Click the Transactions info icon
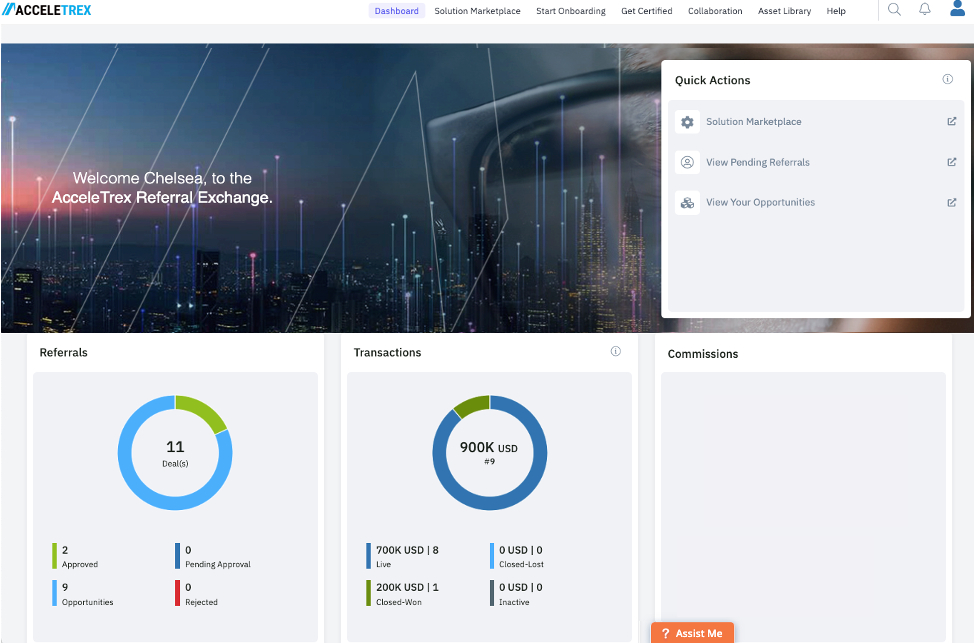 pyautogui.click(x=615, y=352)
